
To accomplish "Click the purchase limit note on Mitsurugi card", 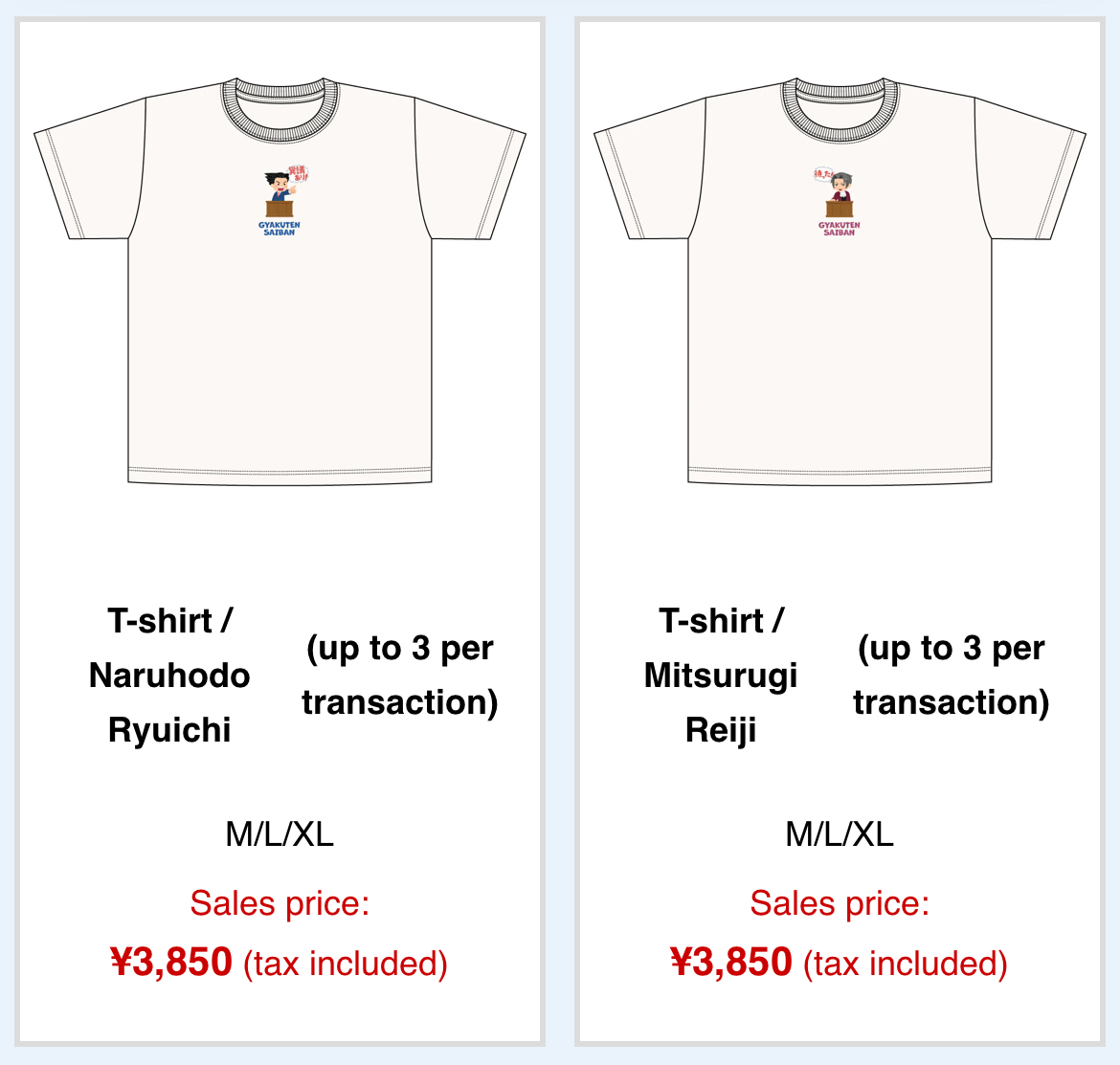I will click(951, 676).
